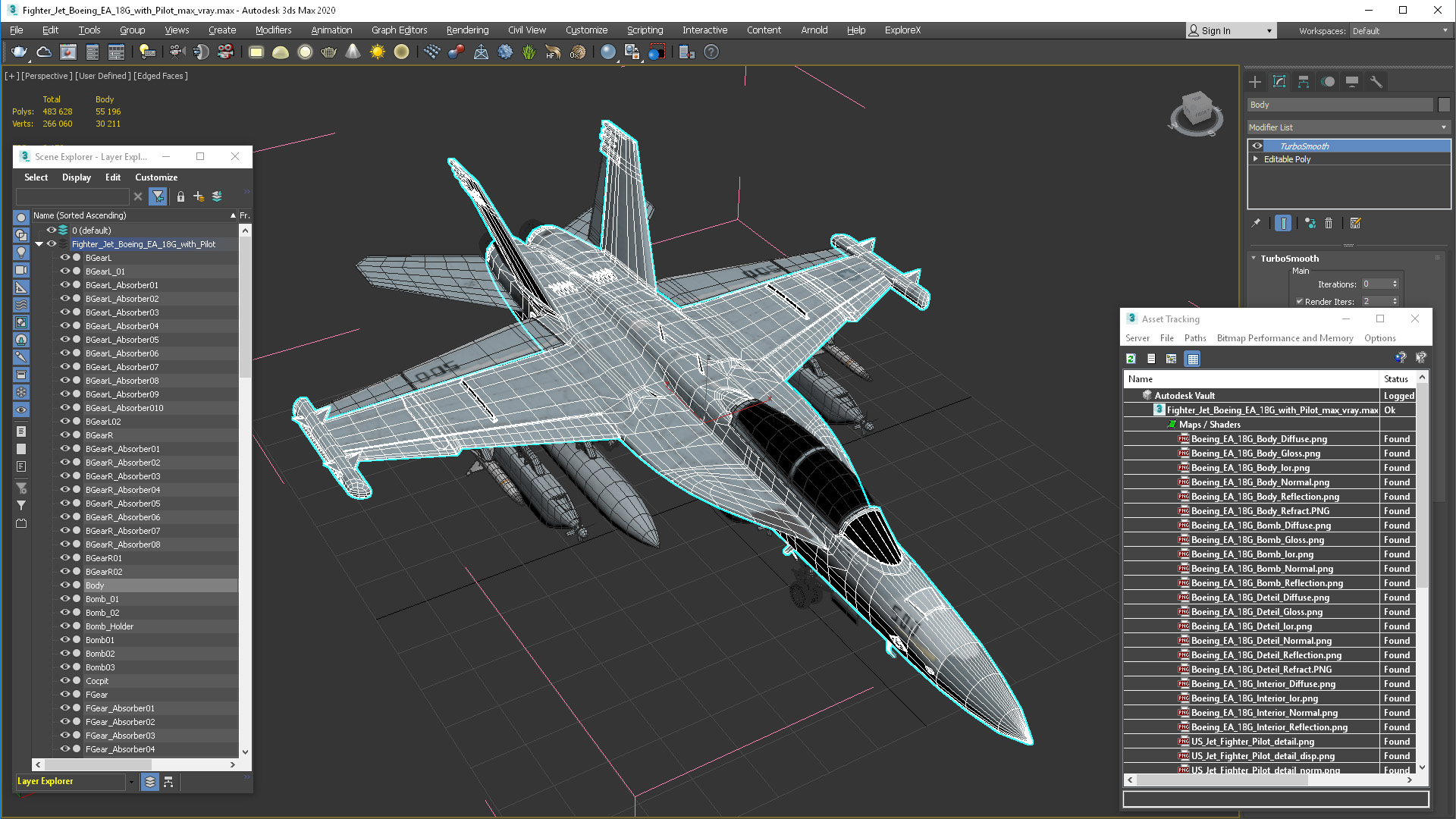Image resolution: width=1456 pixels, height=819 pixels.
Task: Open the Modifiers menu
Action: [273, 30]
